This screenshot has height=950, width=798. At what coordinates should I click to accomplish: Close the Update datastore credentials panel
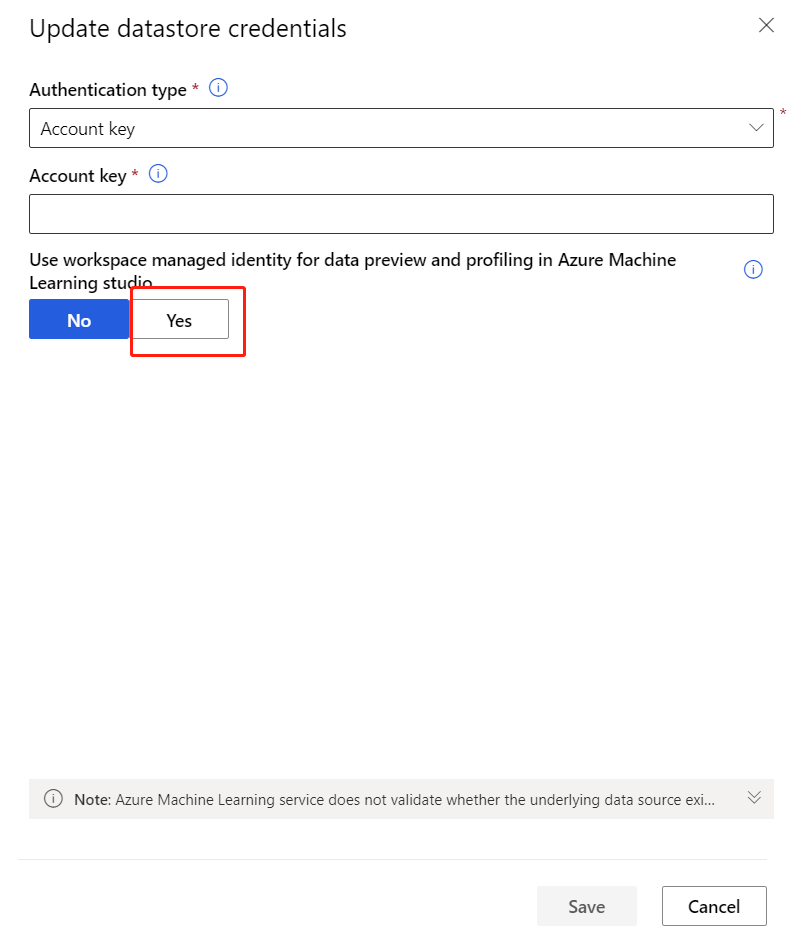pos(766,26)
